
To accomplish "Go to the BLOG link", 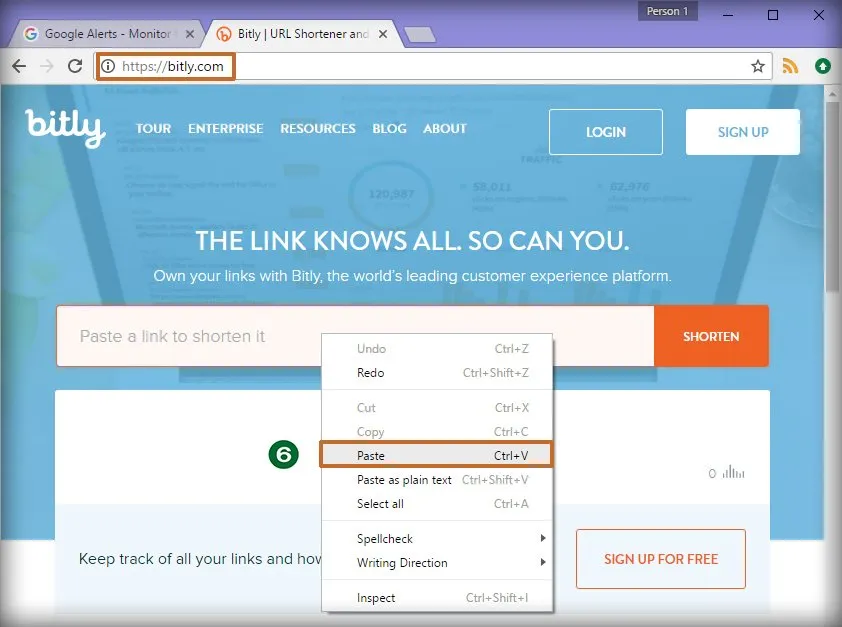I will [x=389, y=129].
